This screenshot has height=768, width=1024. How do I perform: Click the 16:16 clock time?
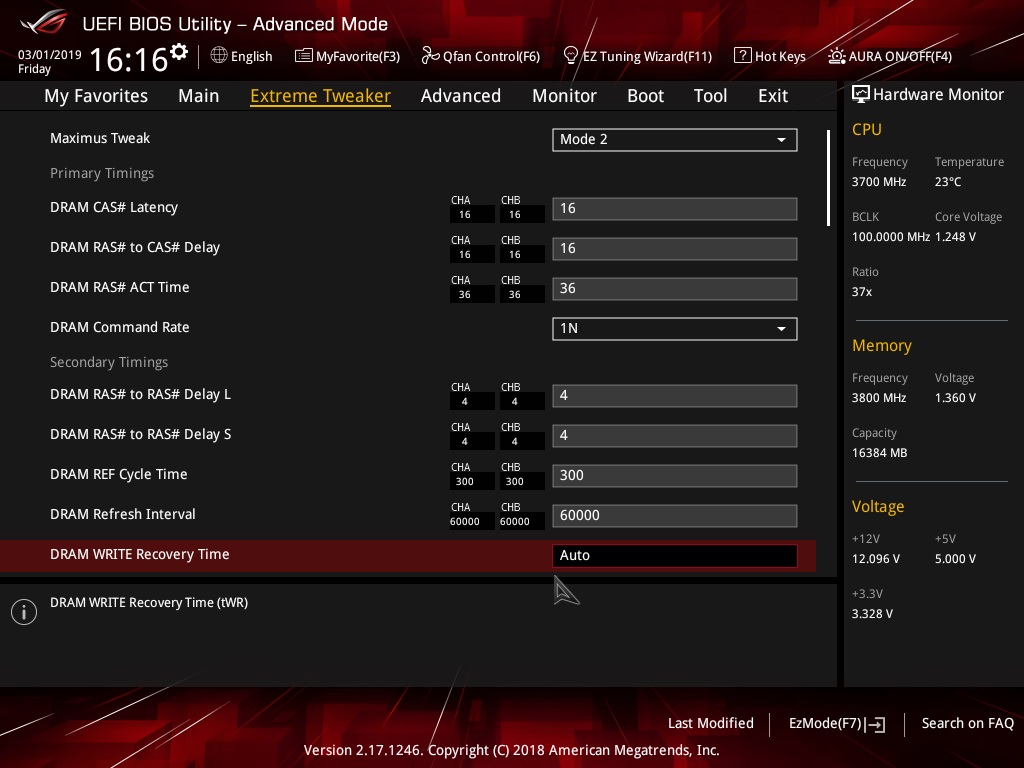coord(129,59)
